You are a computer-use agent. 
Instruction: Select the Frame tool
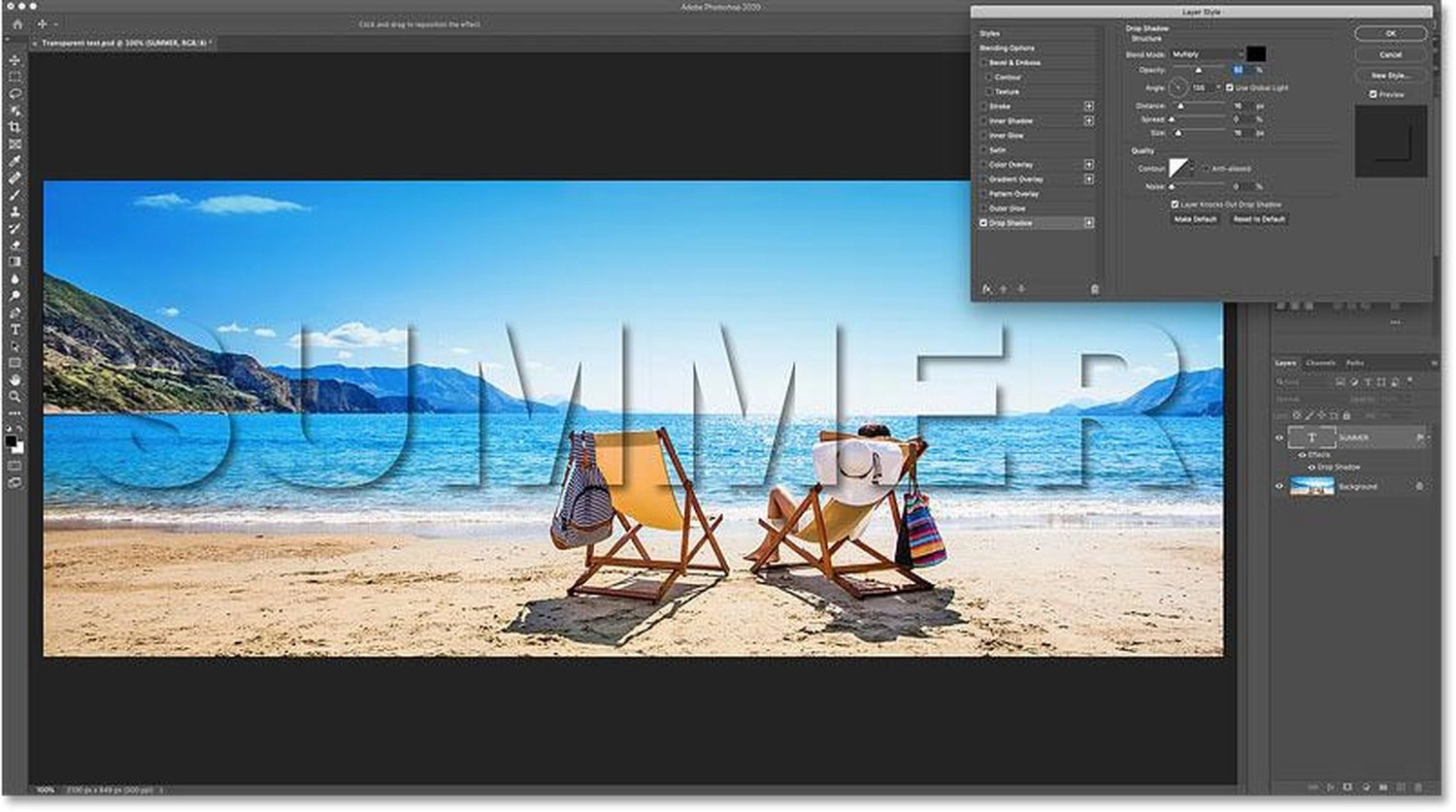(x=15, y=144)
